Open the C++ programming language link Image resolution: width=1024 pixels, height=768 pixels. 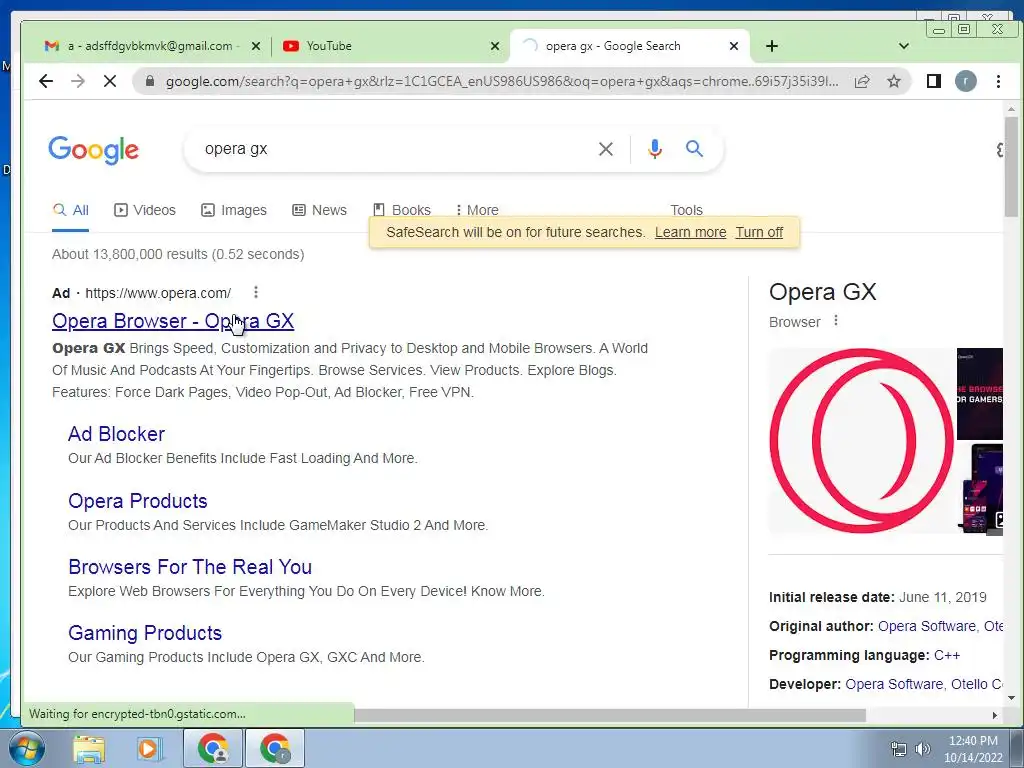click(947, 655)
